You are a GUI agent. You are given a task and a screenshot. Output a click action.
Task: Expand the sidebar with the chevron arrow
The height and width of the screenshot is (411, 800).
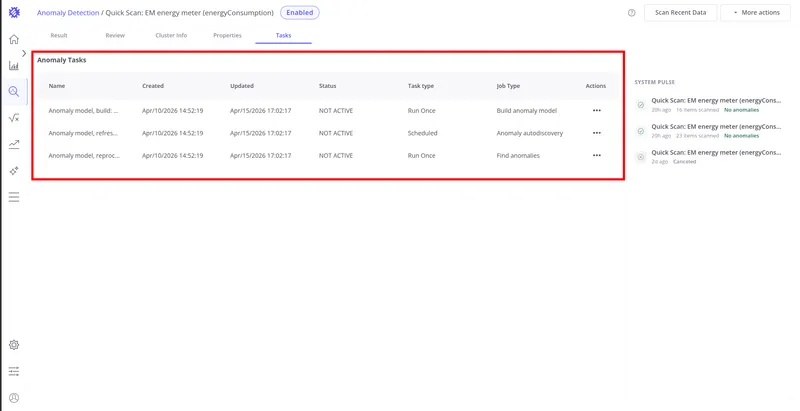coord(24,53)
